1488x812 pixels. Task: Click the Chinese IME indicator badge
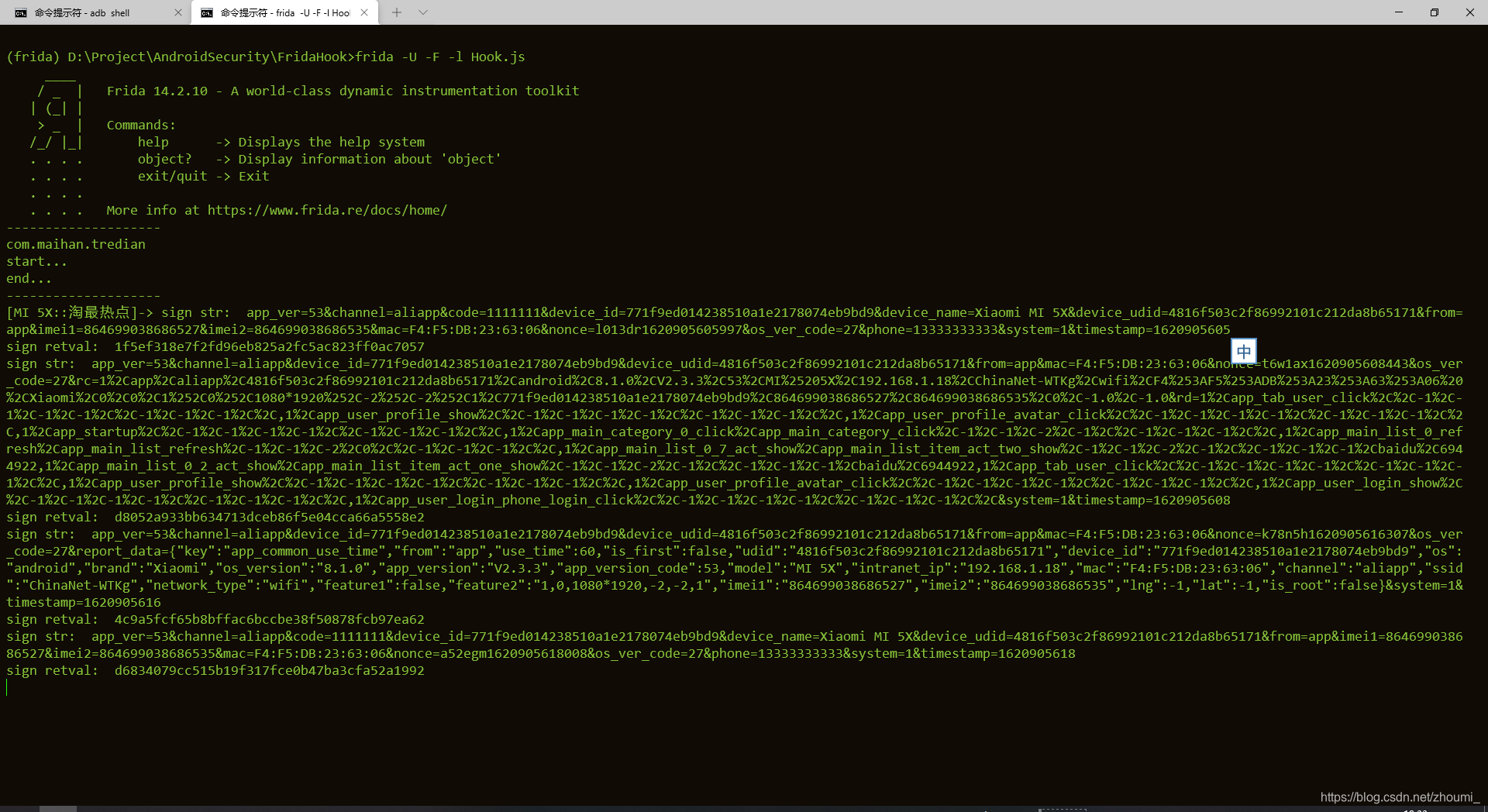point(1244,351)
